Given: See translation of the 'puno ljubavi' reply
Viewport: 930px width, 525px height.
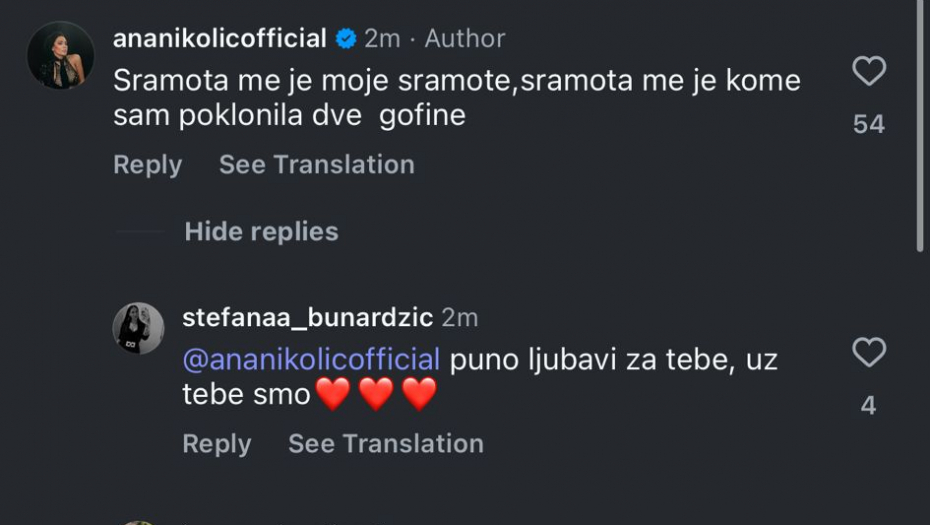Looking at the screenshot, I should click(x=385, y=444).
